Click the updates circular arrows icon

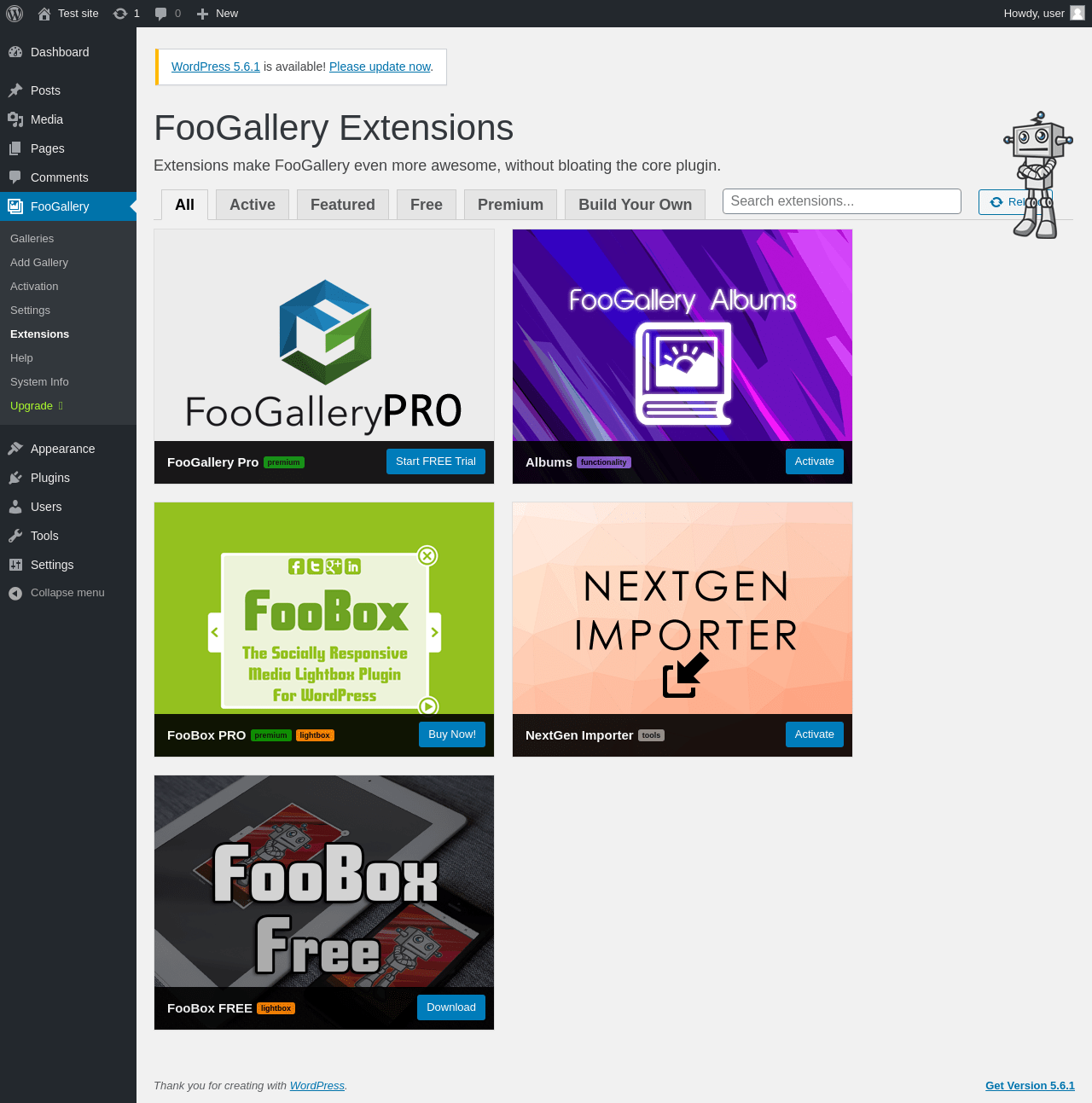pyautogui.click(x=120, y=14)
